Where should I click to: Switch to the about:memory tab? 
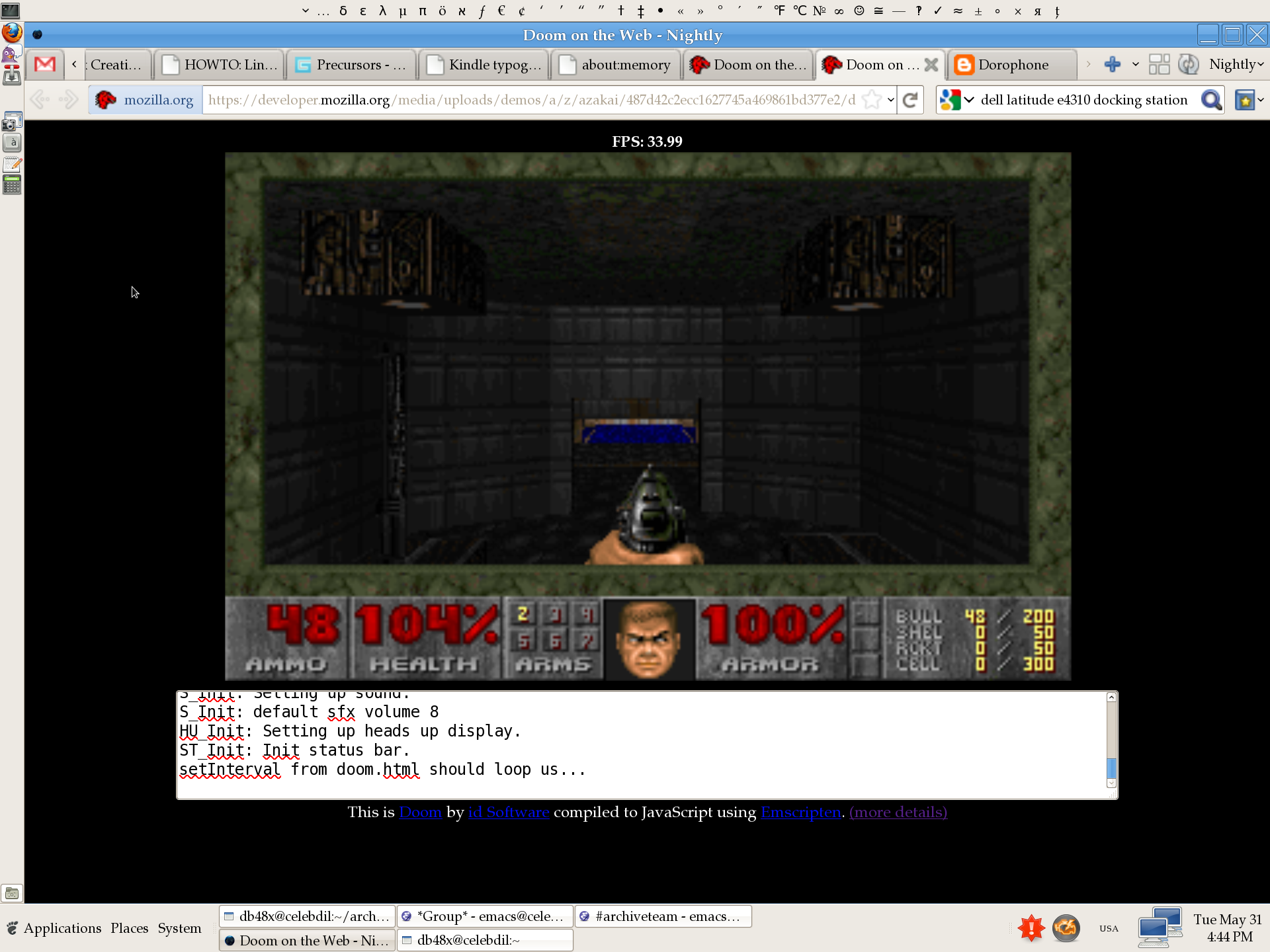pos(616,64)
